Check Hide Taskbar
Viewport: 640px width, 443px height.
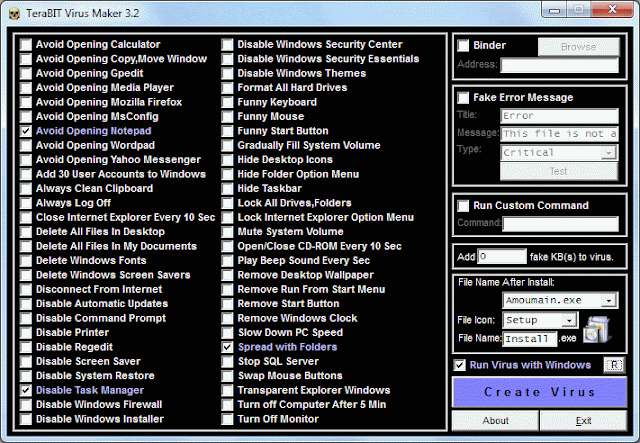pyautogui.click(x=227, y=188)
